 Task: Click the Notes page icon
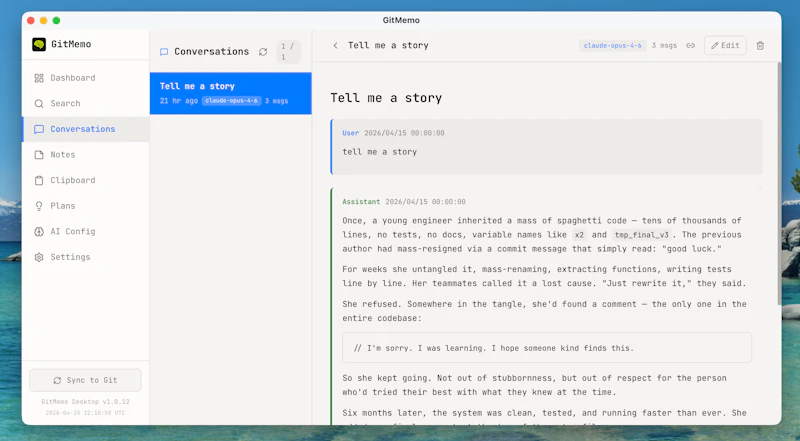pyautogui.click(x=39, y=155)
